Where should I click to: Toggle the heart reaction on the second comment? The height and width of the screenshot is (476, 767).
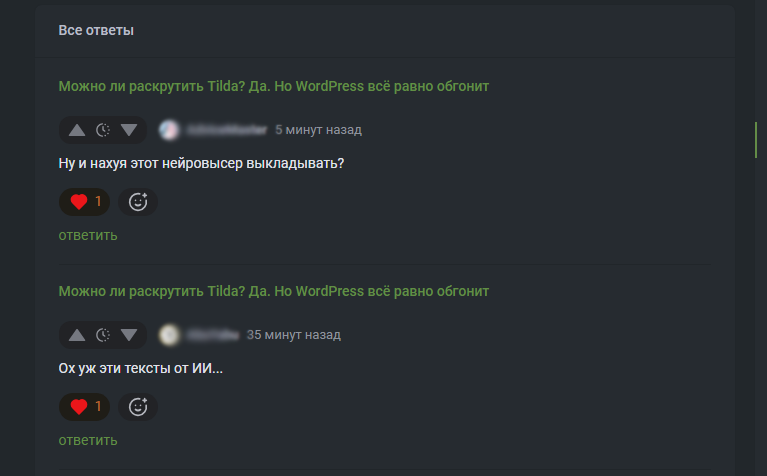(x=85, y=407)
